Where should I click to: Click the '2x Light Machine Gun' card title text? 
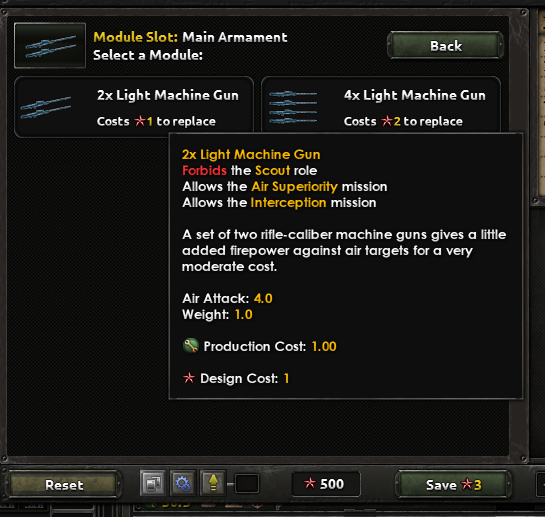[x=168, y=95]
